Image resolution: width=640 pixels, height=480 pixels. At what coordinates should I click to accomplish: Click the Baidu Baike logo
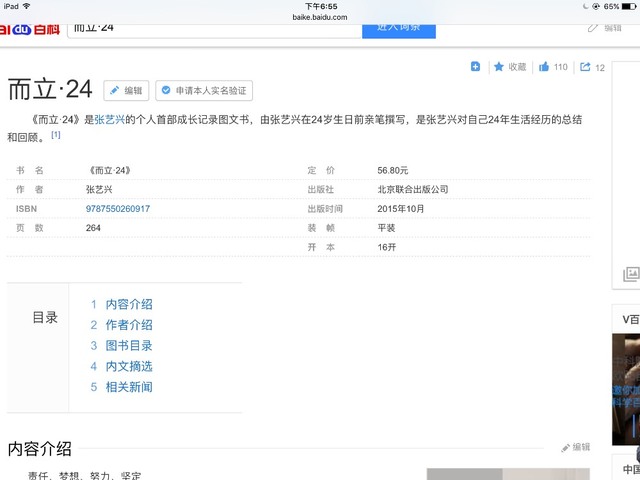(29, 29)
